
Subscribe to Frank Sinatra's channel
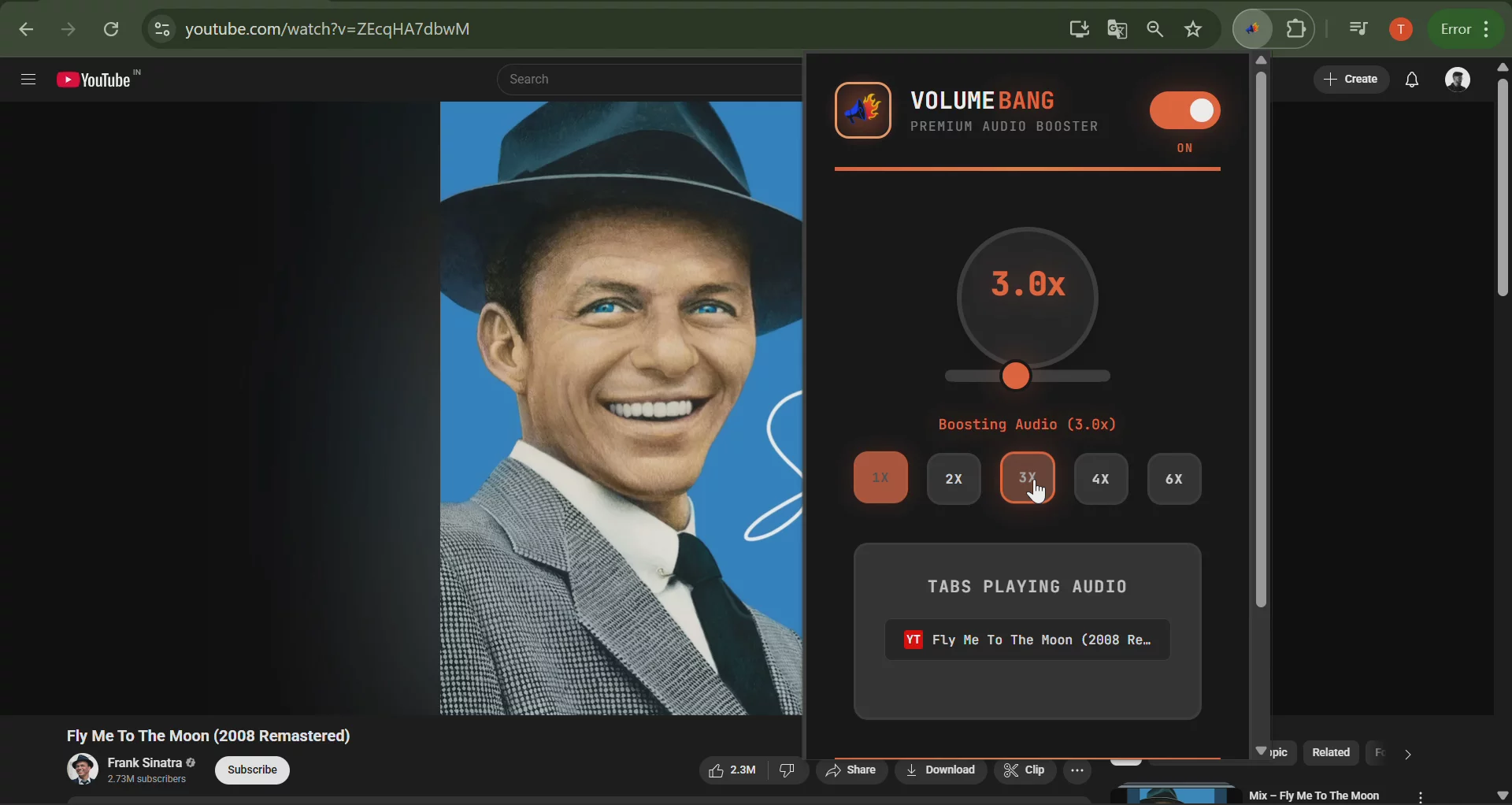pyautogui.click(x=251, y=770)
